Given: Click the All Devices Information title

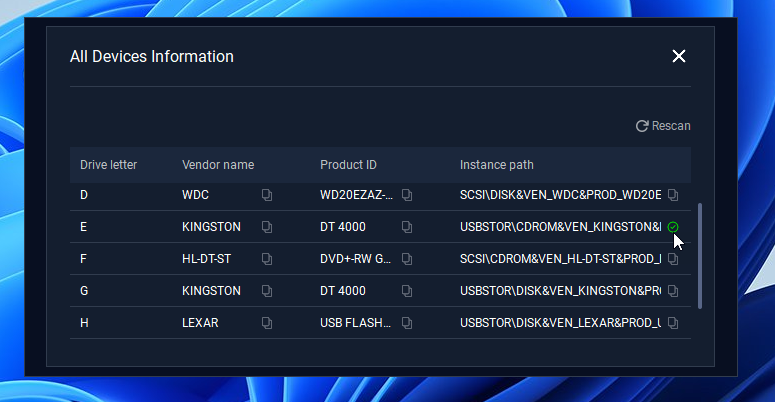Looking at the screenshot, I should pos(152,56).
